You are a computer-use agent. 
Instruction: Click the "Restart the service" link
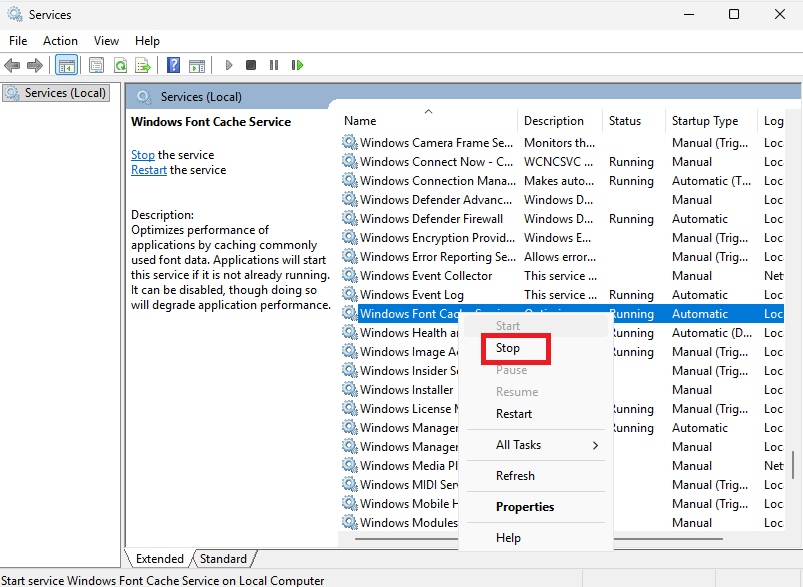pyautogui.click(x=148, y=169)
